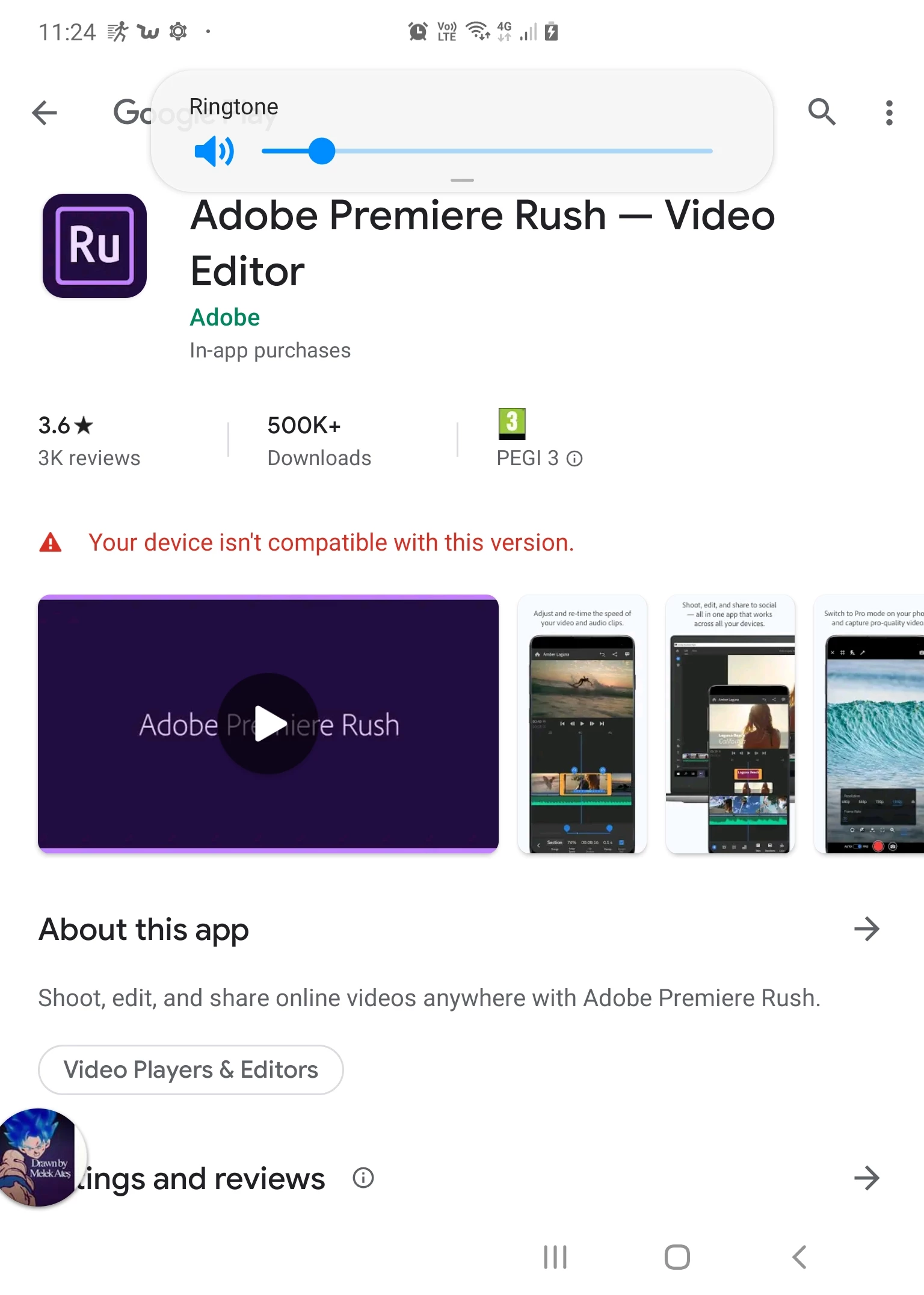This screenshot has width=924, height=1295.
Task: Tap the red incompatibility warning icon
Action: click(x=51, y=542)
